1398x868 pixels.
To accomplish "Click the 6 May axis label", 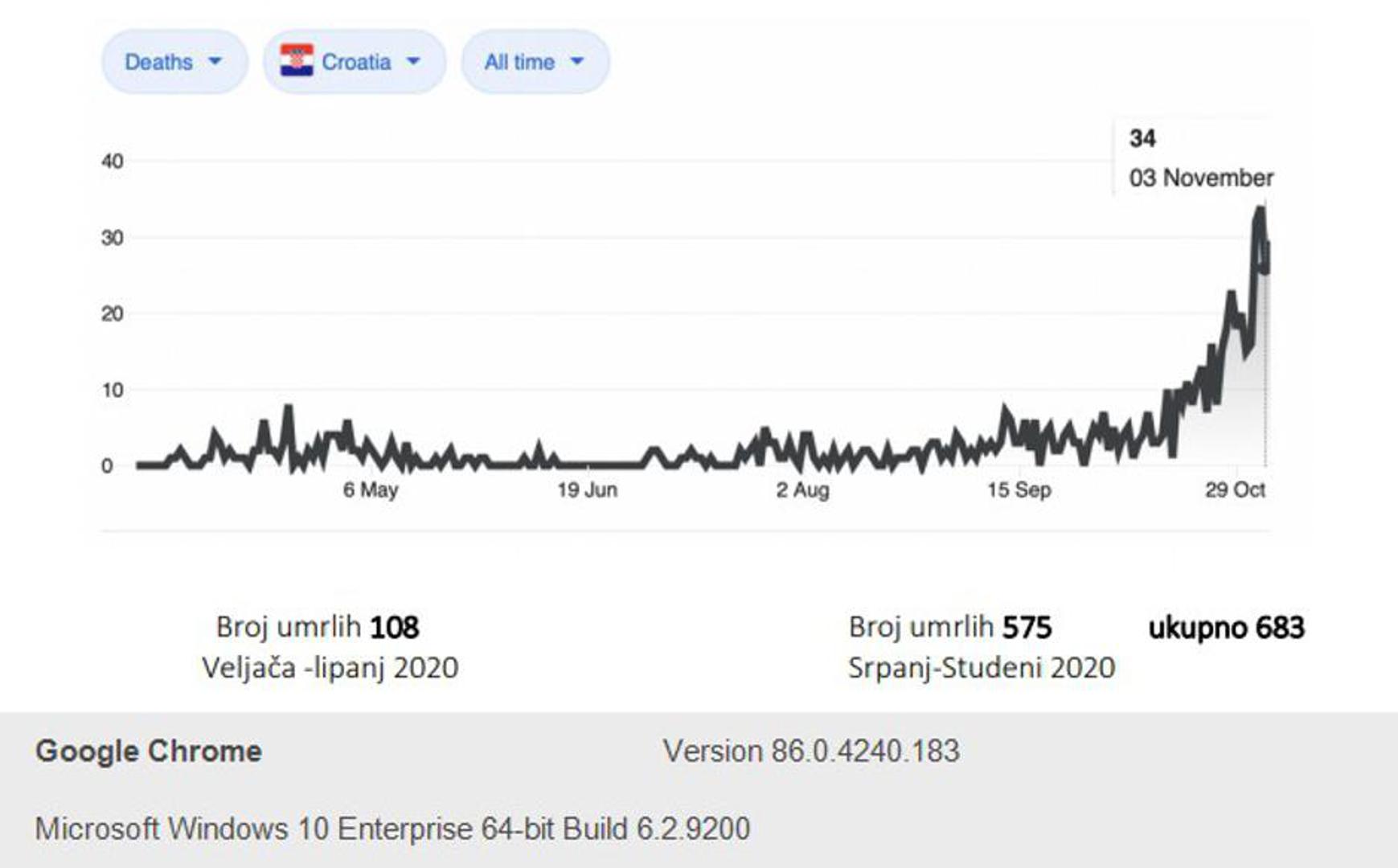I will (371, 489).
